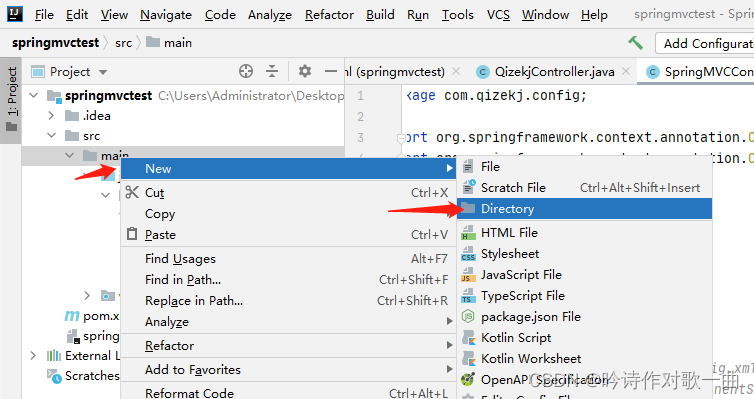Click the JavaScript File icon
The width and height of the screenshot is (754, 399).
coord(468,275)
